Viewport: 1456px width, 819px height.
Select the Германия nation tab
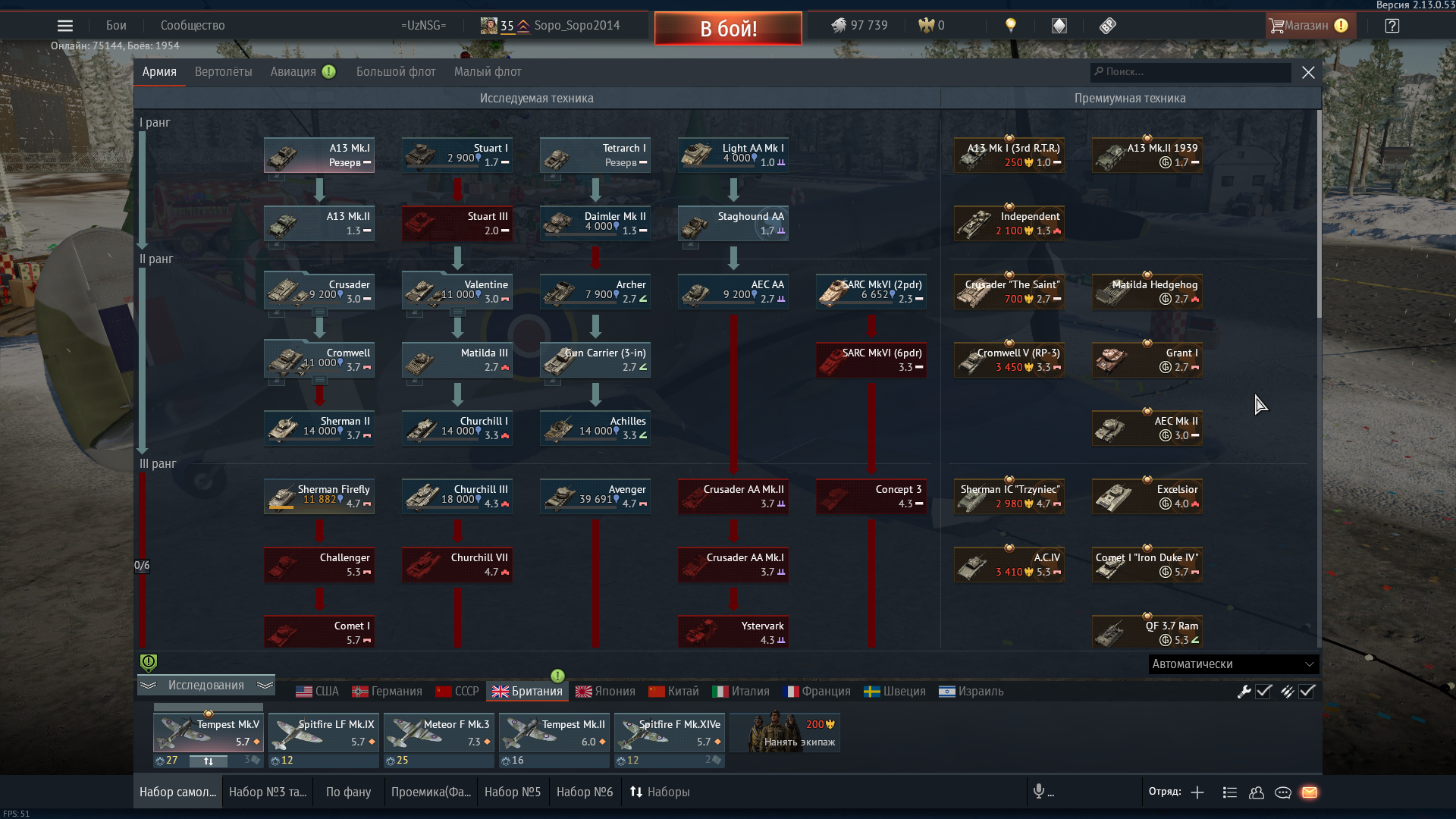point(387,692)
